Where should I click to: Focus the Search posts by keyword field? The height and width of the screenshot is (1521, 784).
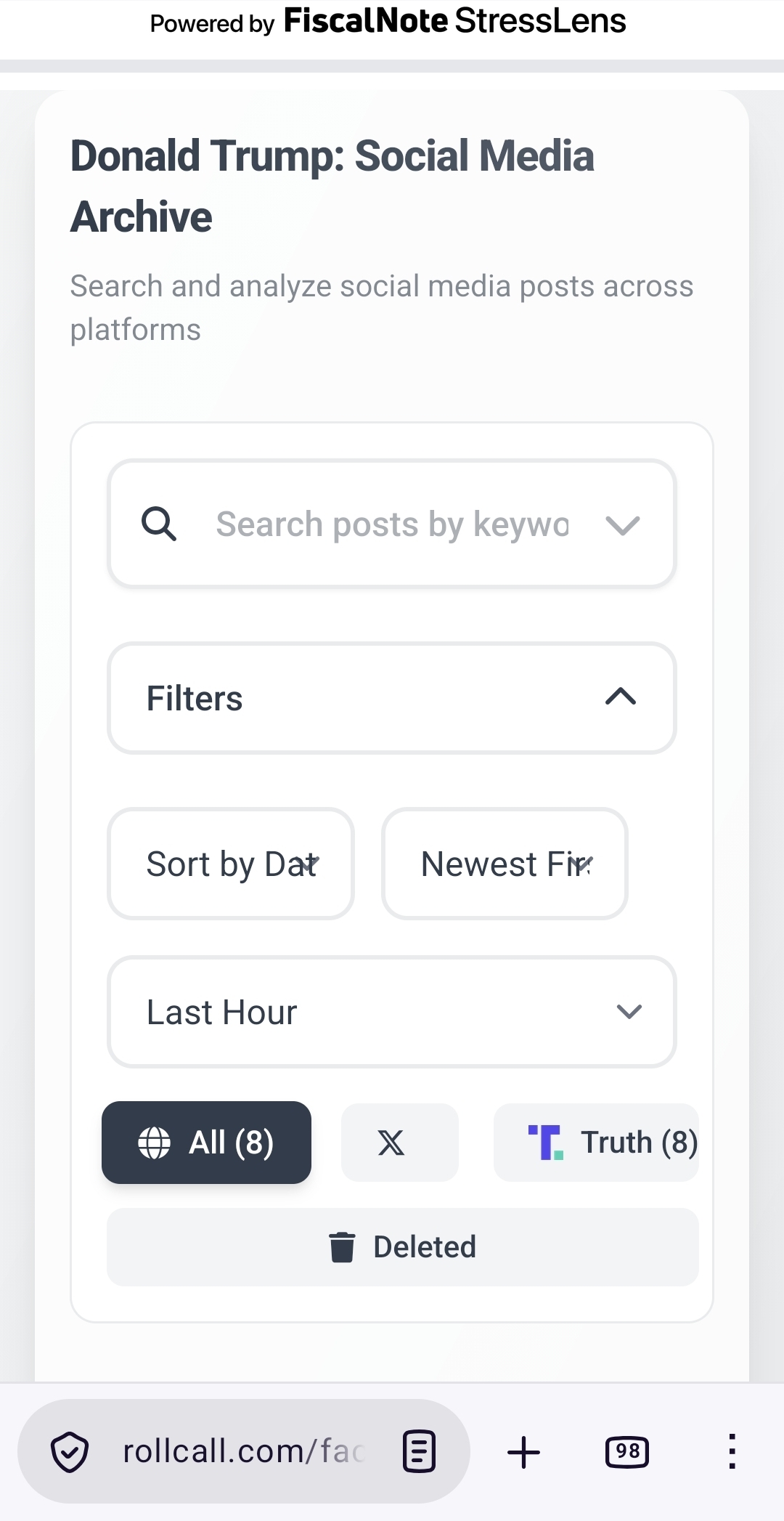[x=392, y=524]
